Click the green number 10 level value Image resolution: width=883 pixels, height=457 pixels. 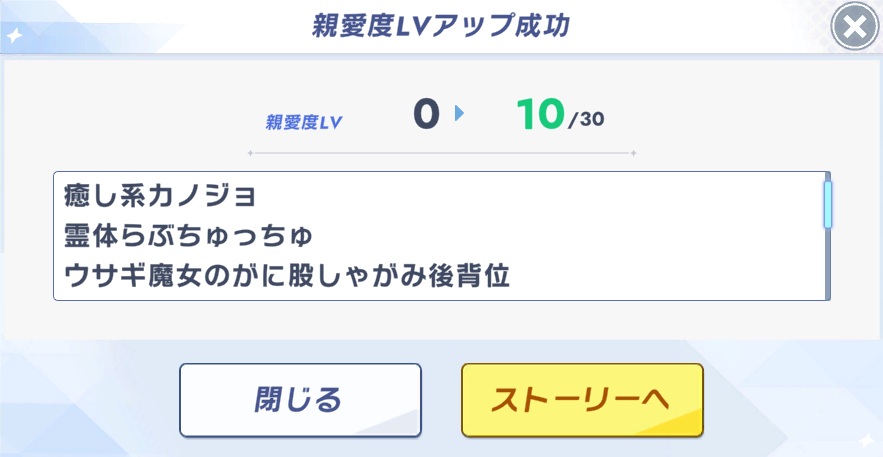click(x=540, y=115)
